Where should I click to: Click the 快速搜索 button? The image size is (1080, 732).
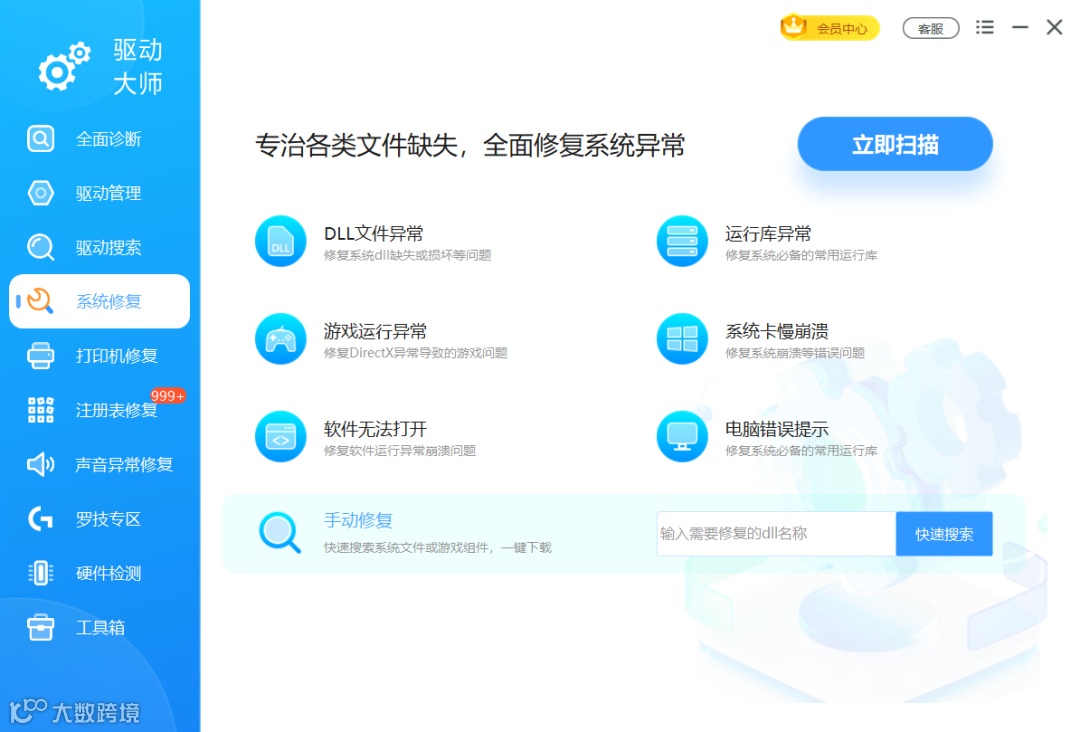point(944,534)
